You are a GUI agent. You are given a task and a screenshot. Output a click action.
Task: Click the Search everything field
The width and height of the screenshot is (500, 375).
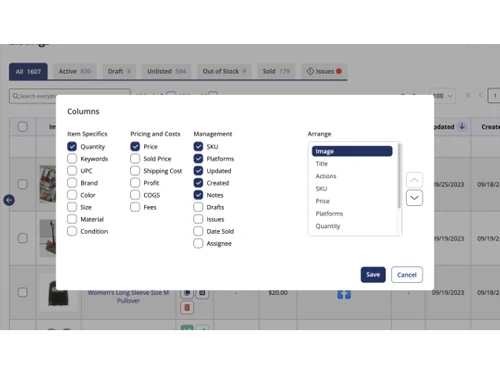pyautogui.click(x=70, y=96)
